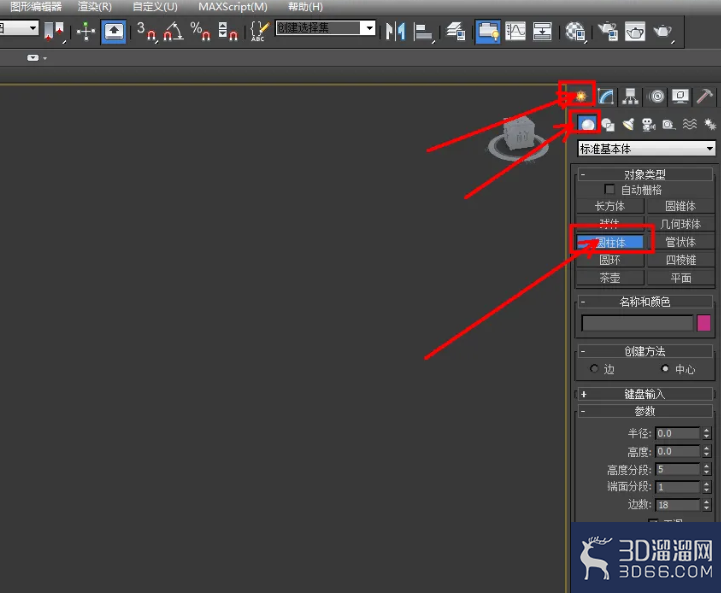Image resolution: width=721 pixels, height=593 pixels.
Task: Select the 中心 creation method radio
Action: coord(665,369)
